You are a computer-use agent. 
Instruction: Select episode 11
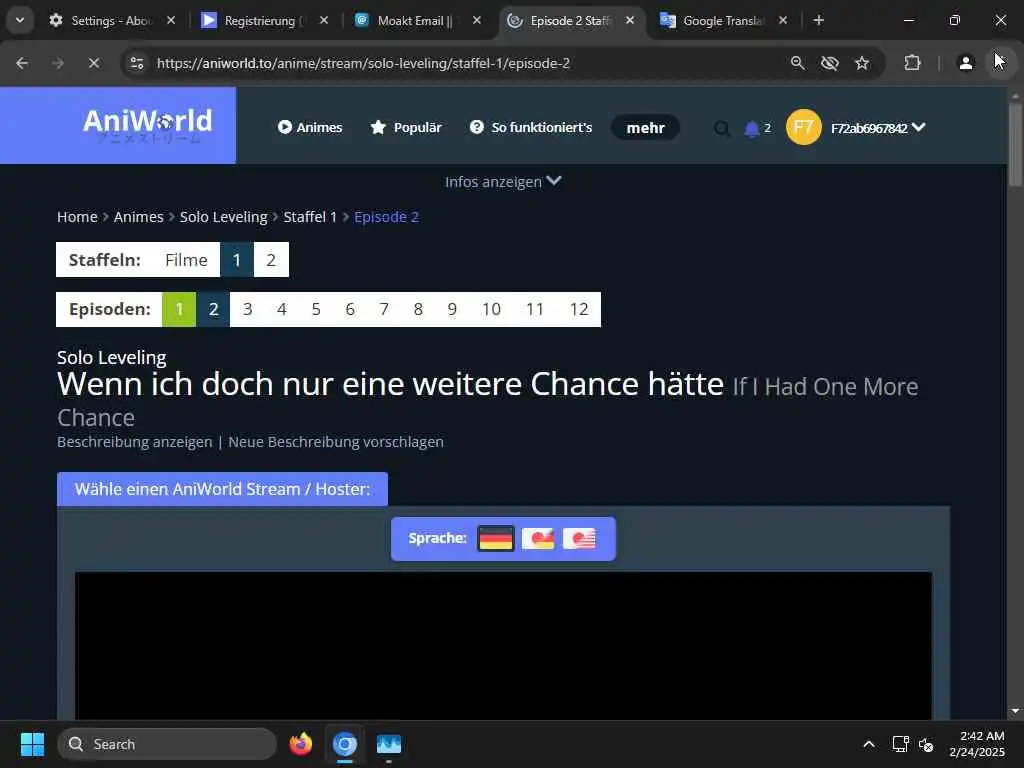coord(535,310)
